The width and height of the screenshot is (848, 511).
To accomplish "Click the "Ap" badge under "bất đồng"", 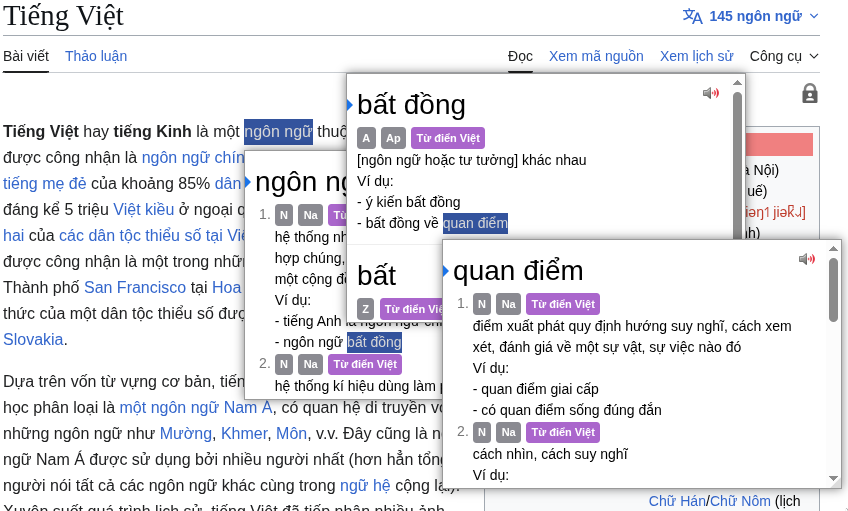I will click(393, 138).
